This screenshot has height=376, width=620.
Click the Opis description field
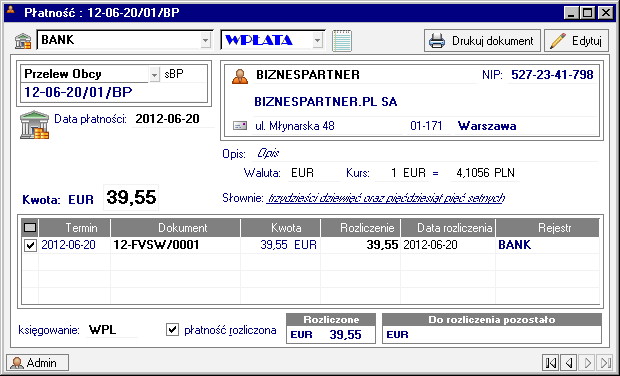tap(425, 153)
